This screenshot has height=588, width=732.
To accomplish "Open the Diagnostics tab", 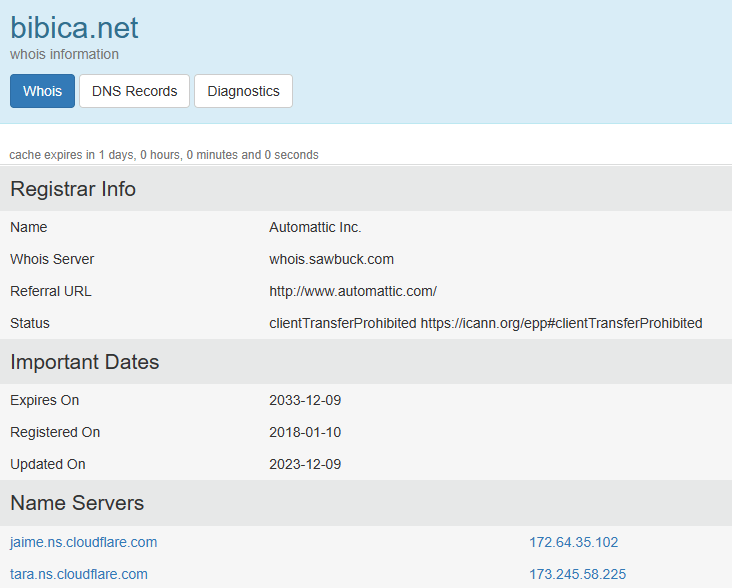I will point(243,91).
